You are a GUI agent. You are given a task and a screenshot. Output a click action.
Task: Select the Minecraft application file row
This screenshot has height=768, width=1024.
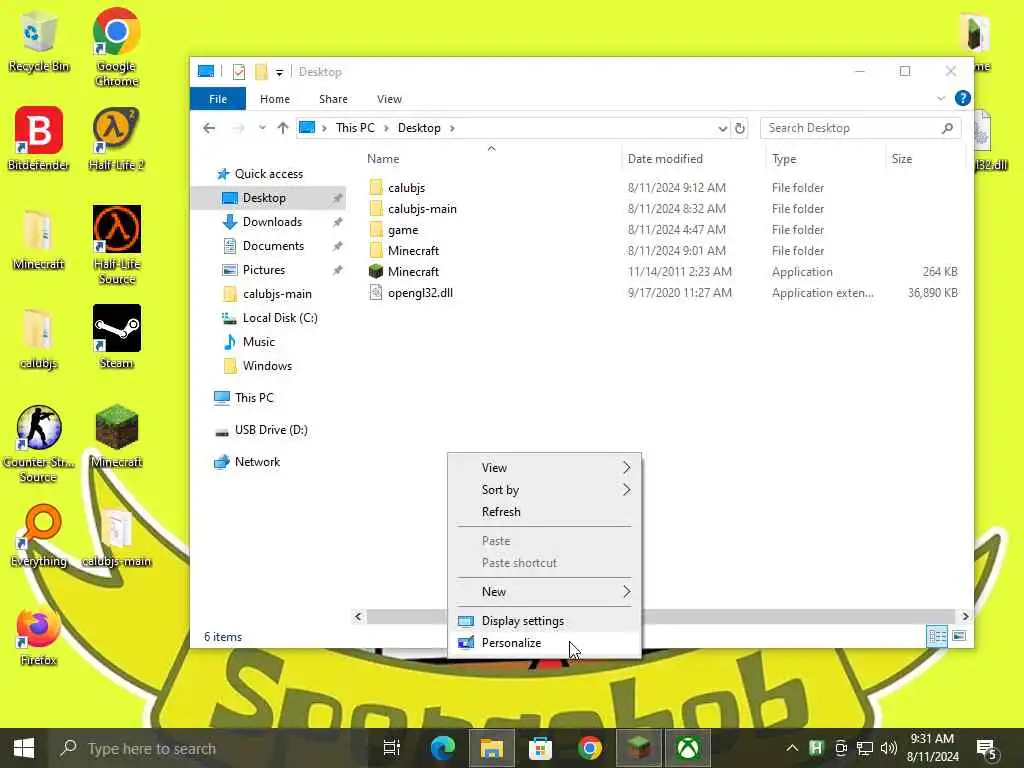coord(663,272)
